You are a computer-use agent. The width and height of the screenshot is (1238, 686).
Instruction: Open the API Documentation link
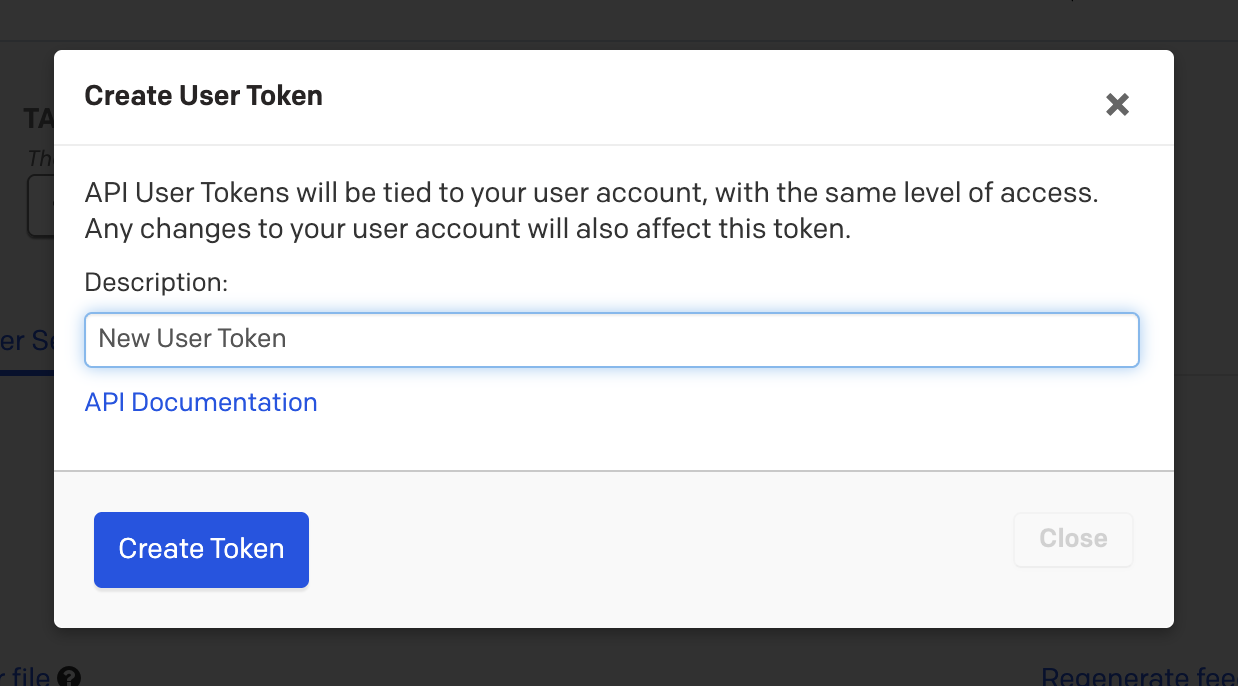point(201,402)
